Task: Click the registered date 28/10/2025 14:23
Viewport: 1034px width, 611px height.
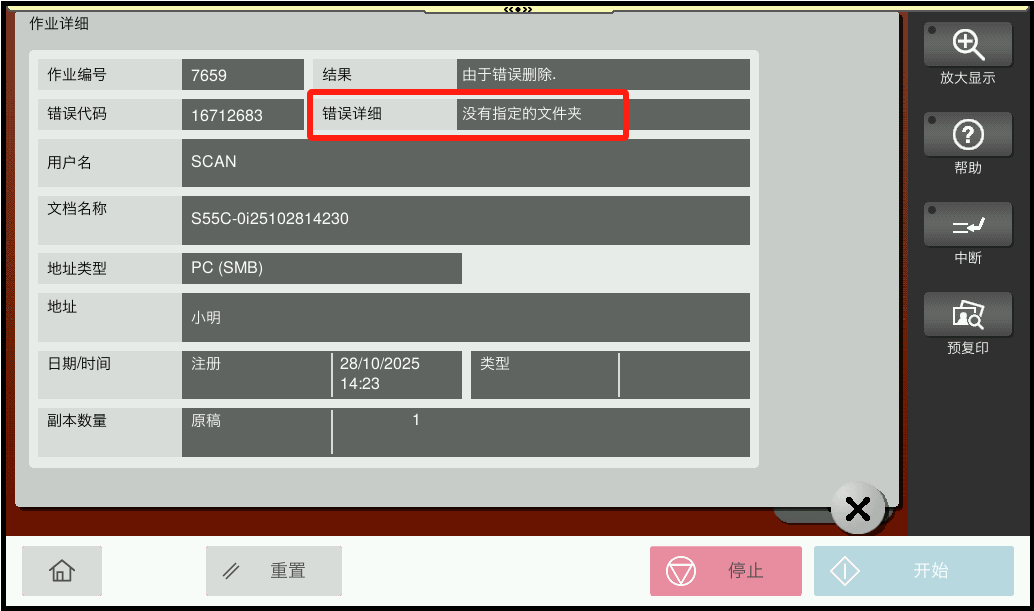Action: click(x=395, y=375)
